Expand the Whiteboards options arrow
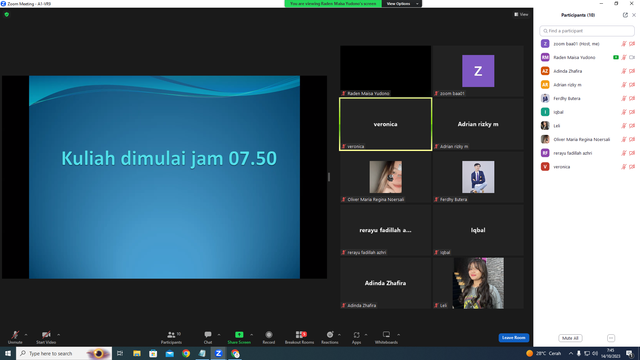The image size is (640, 360). pos(398,335)
